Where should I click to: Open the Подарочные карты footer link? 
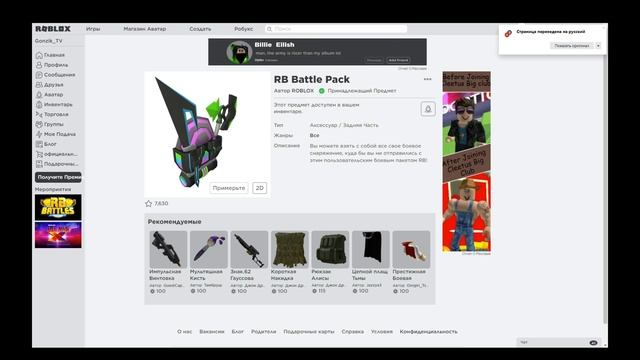[x=309, y=331]
